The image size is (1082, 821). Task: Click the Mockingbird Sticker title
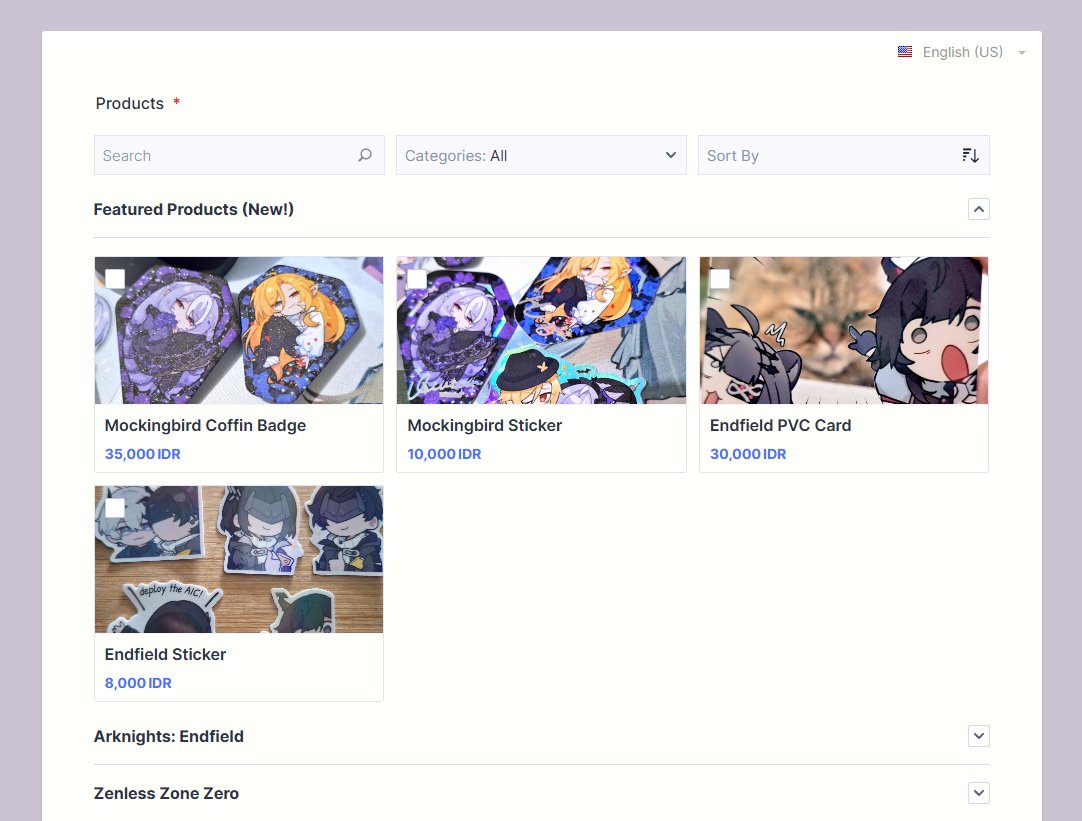coord(484,426)
